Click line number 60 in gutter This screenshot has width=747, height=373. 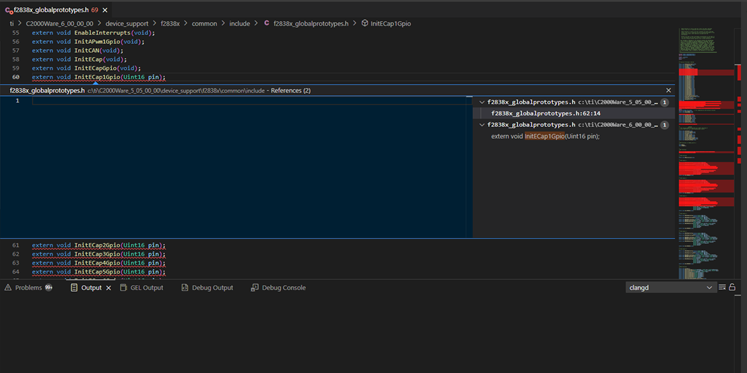pyautogui.click(x=16, y=77)
